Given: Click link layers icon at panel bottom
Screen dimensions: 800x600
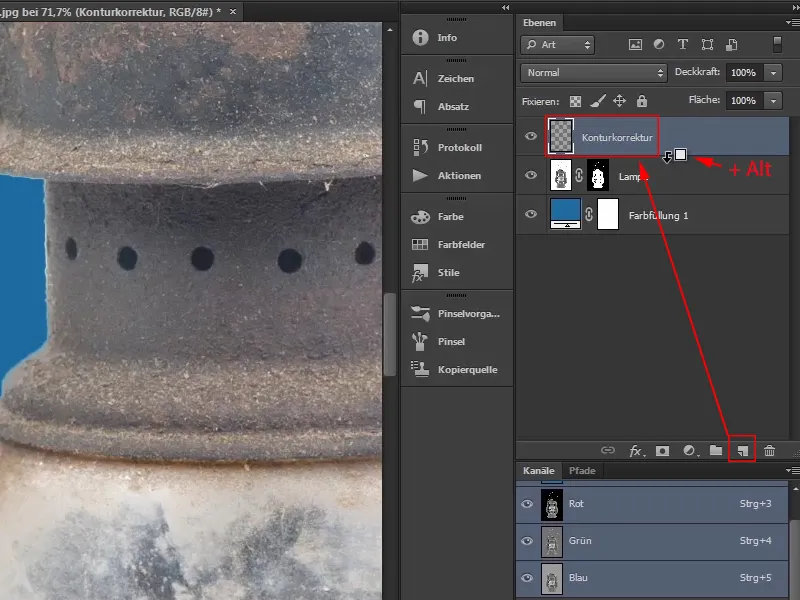Looking at the screenshot, I should (x=608, y=450).
